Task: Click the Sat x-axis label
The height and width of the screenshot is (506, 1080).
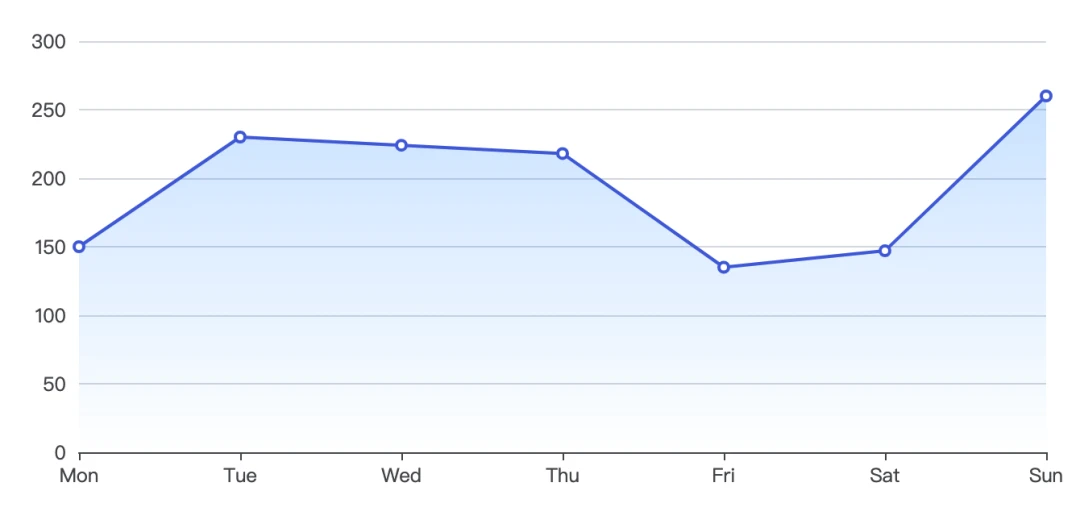Action: coord(885,476)
